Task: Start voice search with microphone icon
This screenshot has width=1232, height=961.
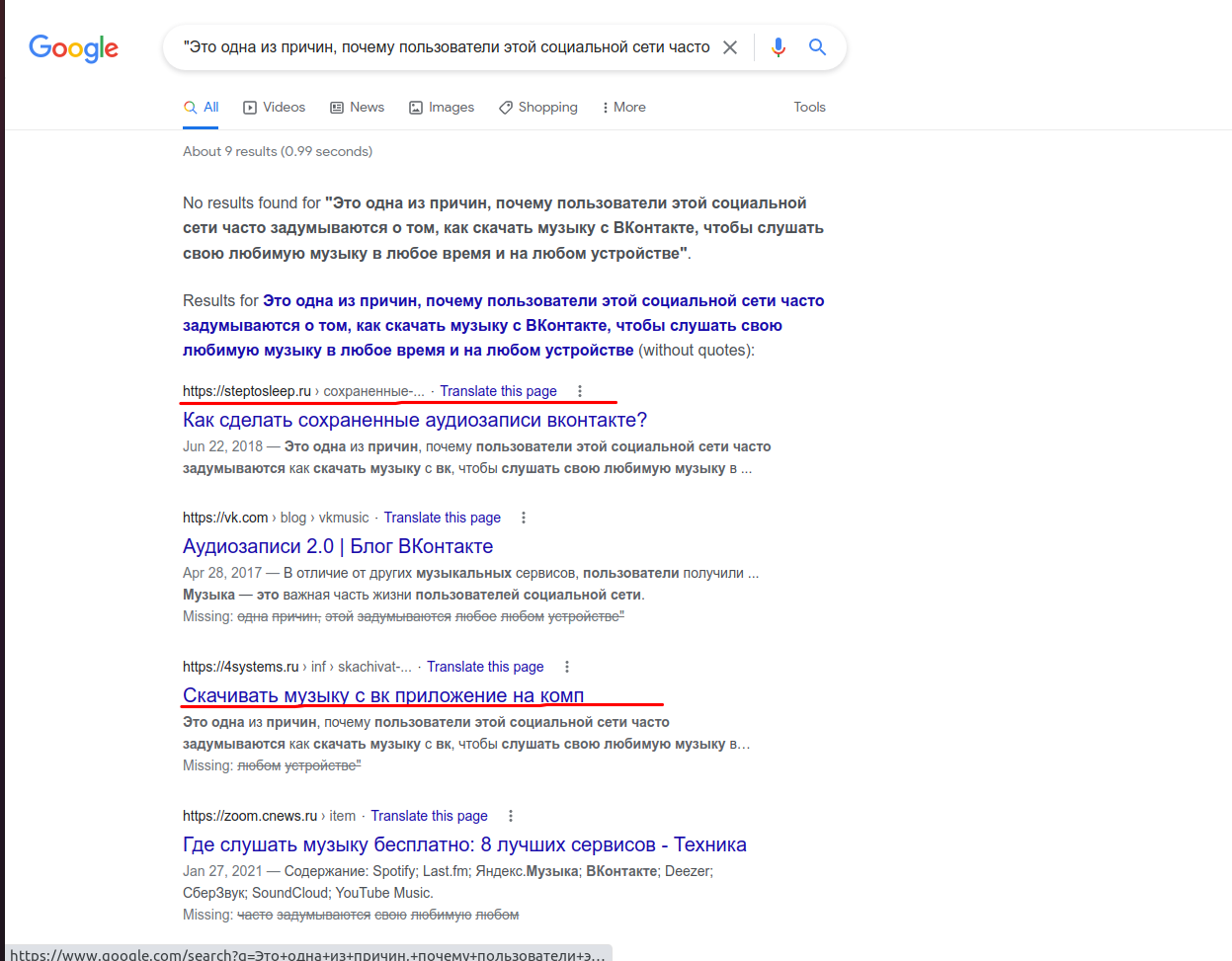Action: [x=779, y=47]
